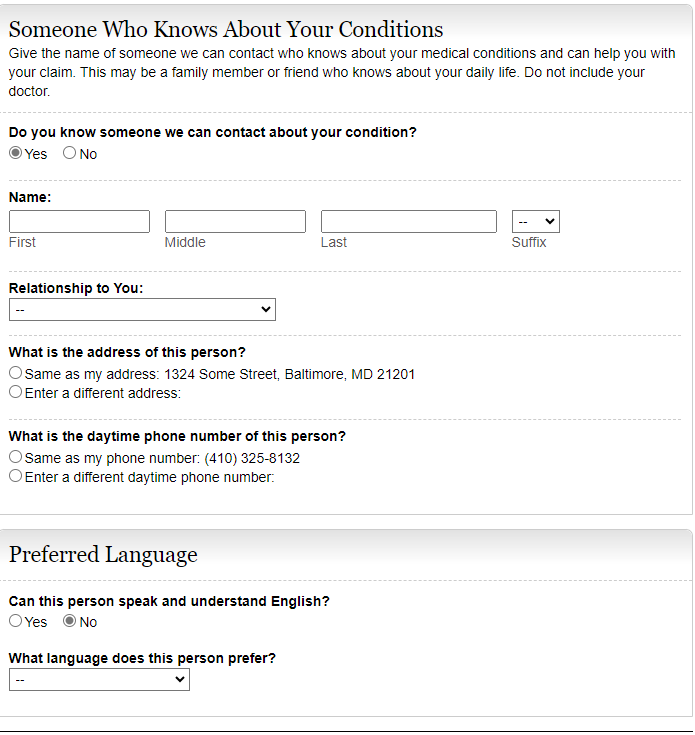Click the 'Relationship to You:' label
Viewport: 695px width, 735px height.
point(76,288)
